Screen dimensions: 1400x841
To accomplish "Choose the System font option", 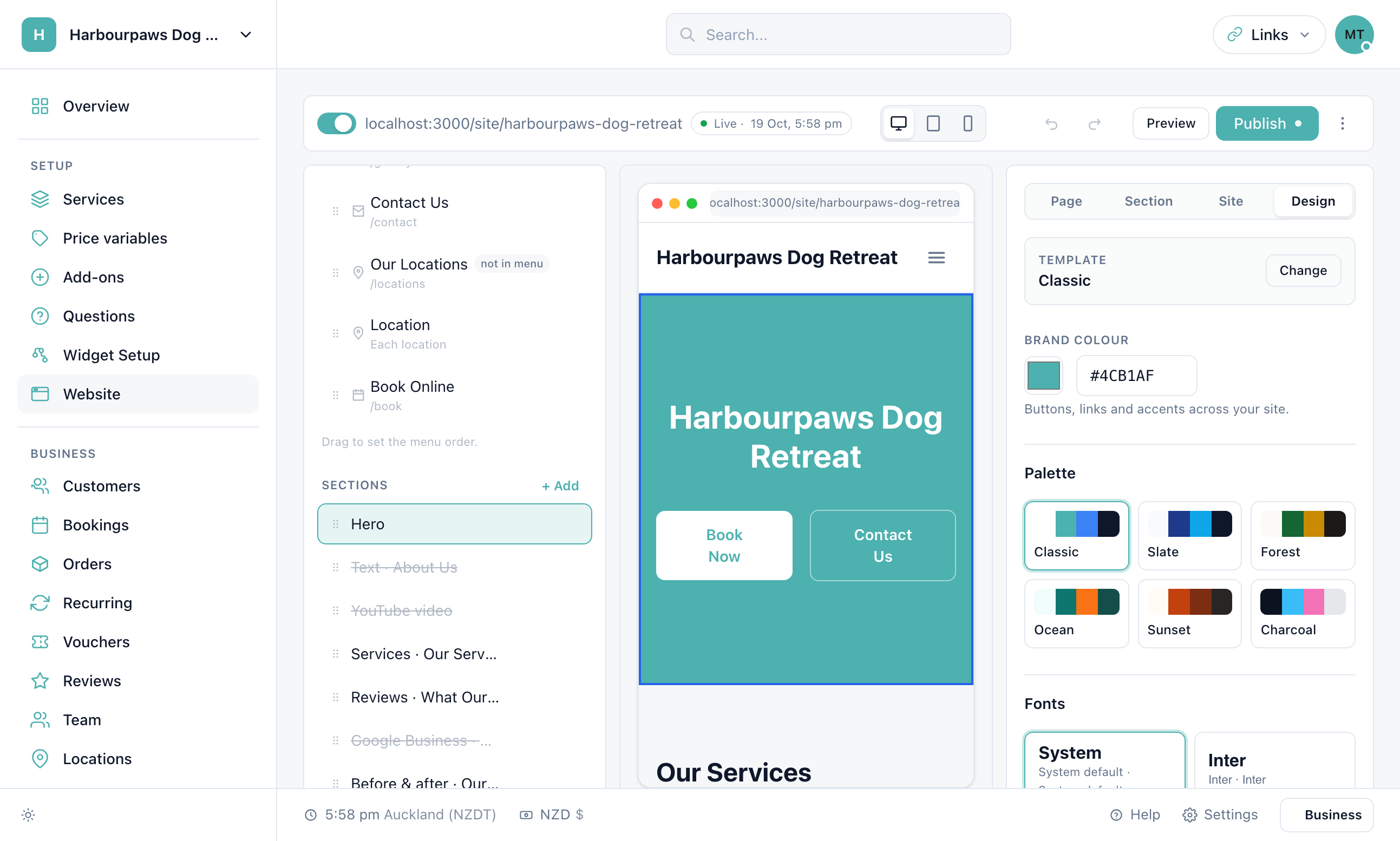I will point(1104,760).
